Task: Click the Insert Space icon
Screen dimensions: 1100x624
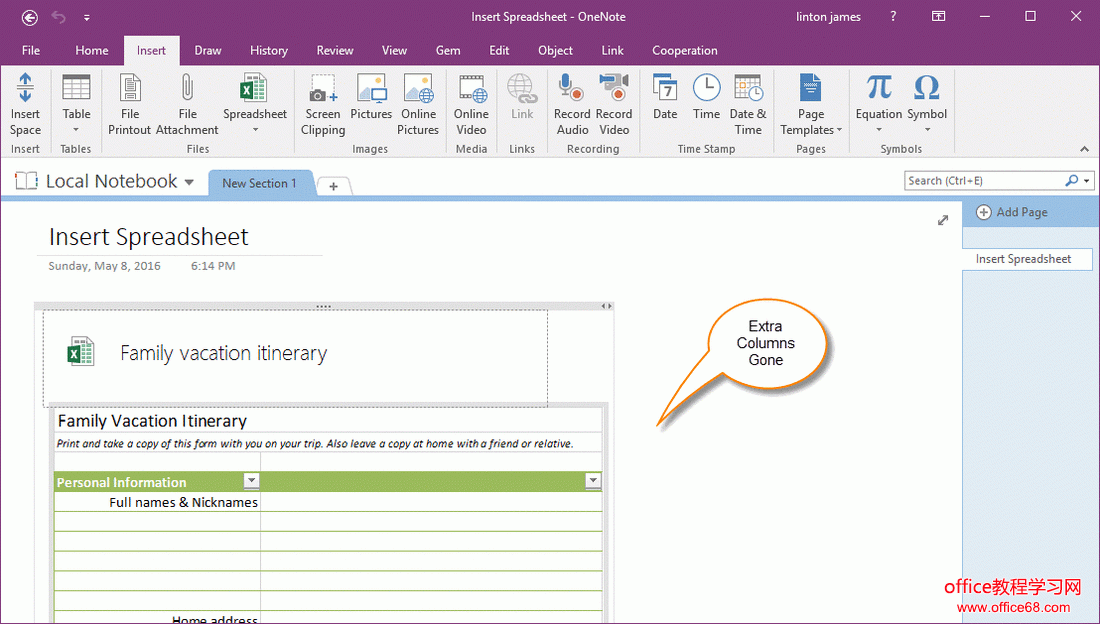Action: [x=25, y=88]
